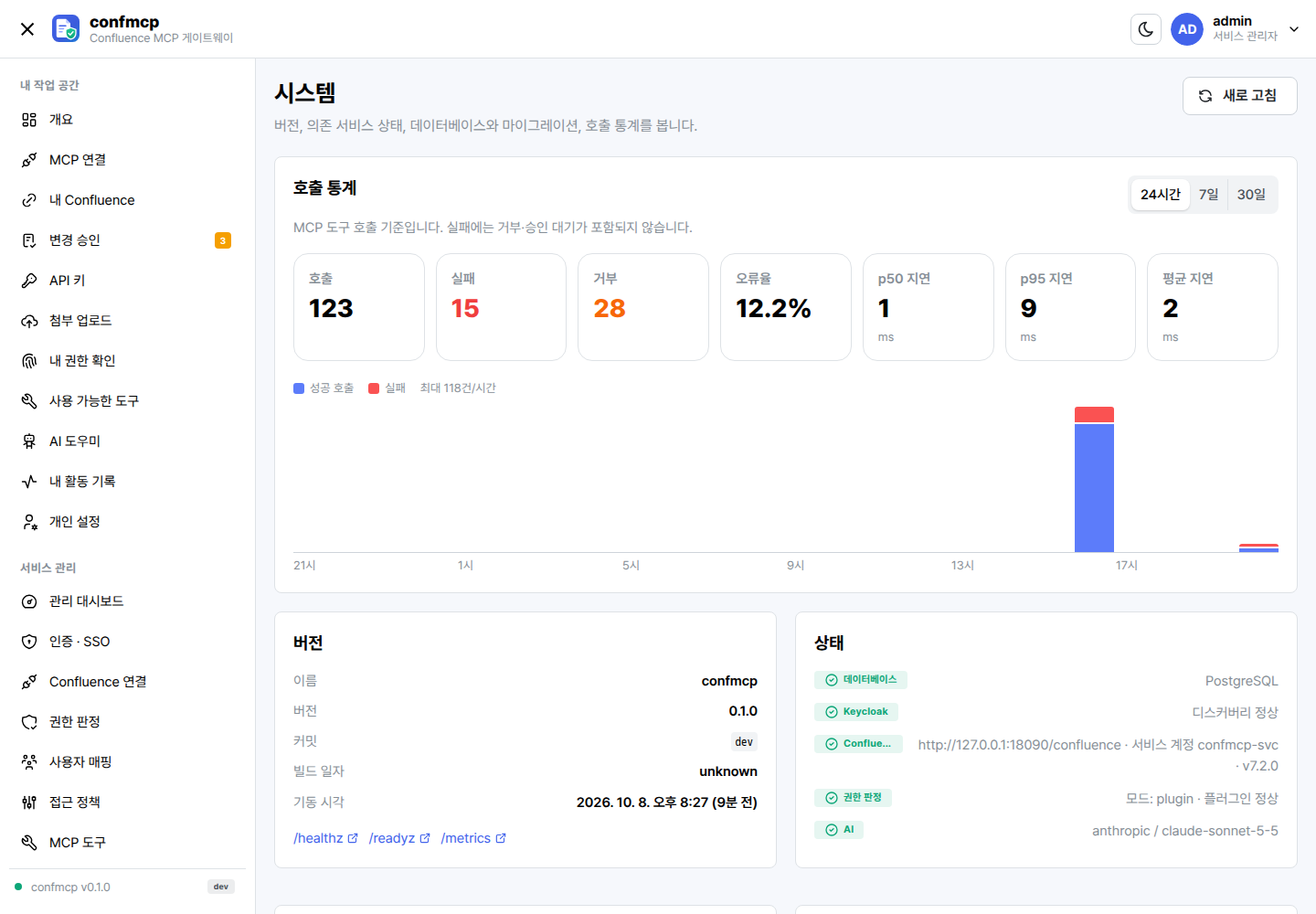Viewport: 1316px width, 914px height.
Task: Click the red 실패 legend swatch
Action: pos(374,388)
